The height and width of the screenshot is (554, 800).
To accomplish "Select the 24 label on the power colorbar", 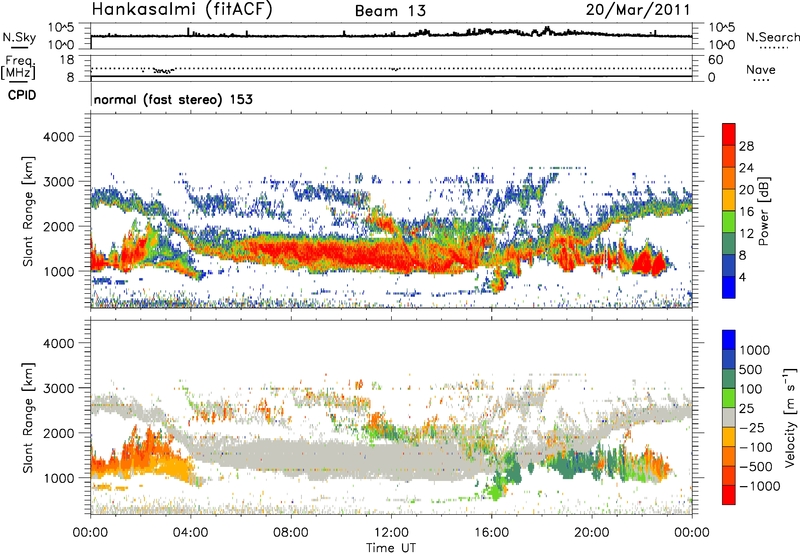I will [x=746, y=168].
